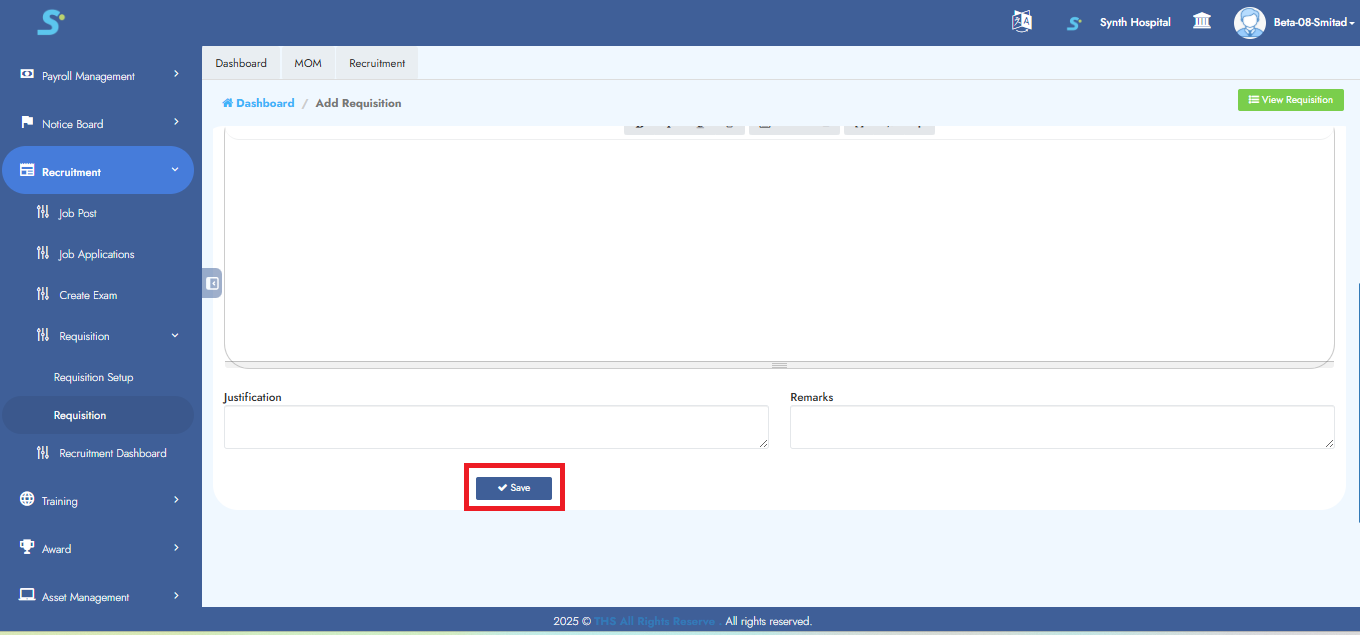Click the Dashboard home icon in breadcrumb

point(228,103)
